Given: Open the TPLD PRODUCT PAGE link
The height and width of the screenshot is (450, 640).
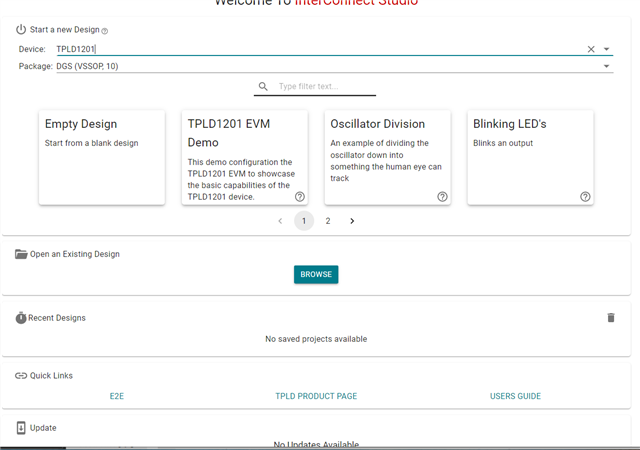Looking at the screenshot, I should tap(316, 396).
